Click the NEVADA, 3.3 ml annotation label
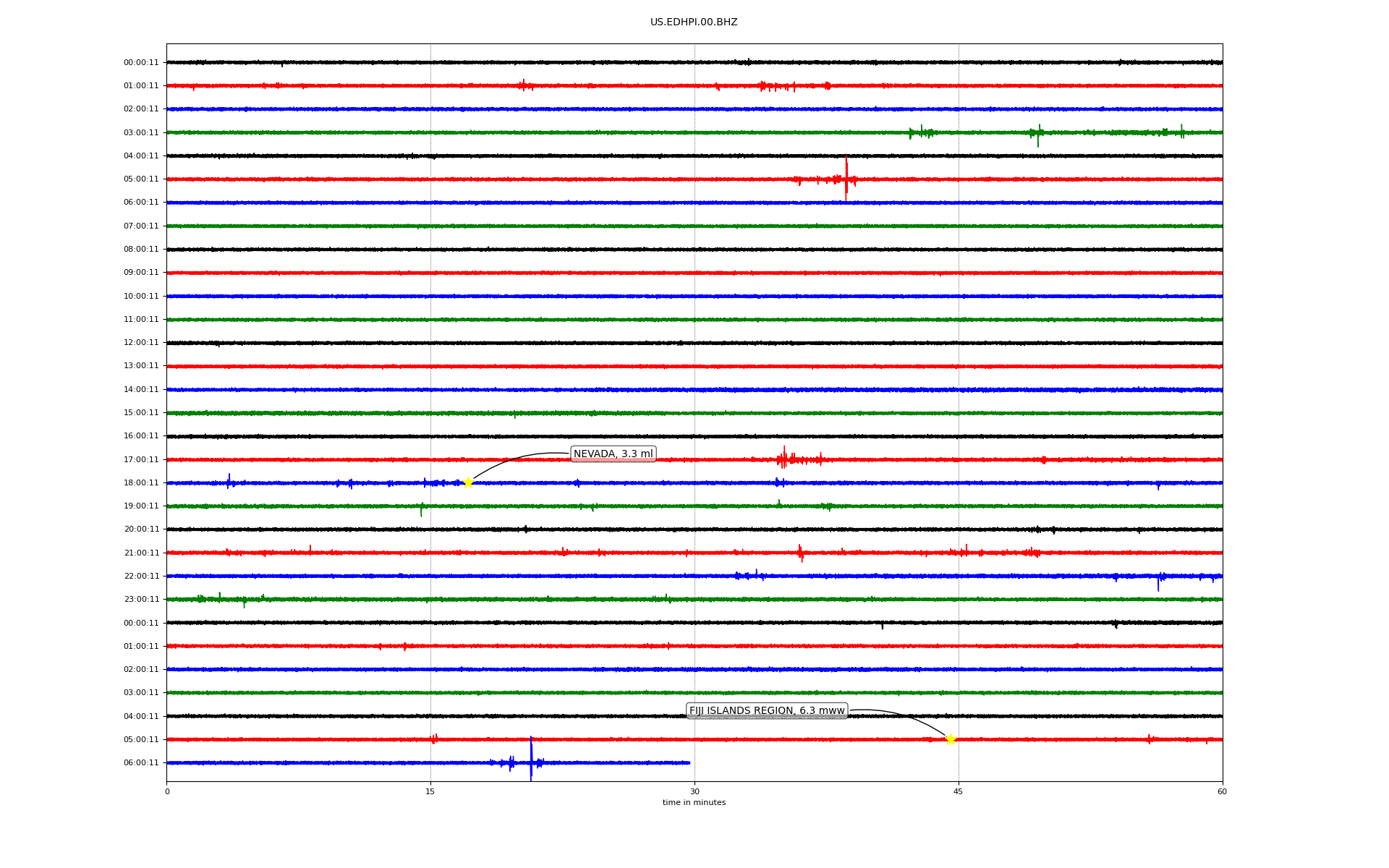Viewport: 1389px width, 868px height. (613, 454)
